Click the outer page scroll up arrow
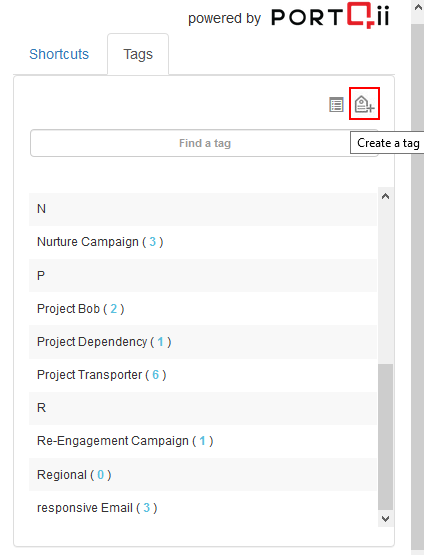424x555 pixels. point(418,8)
